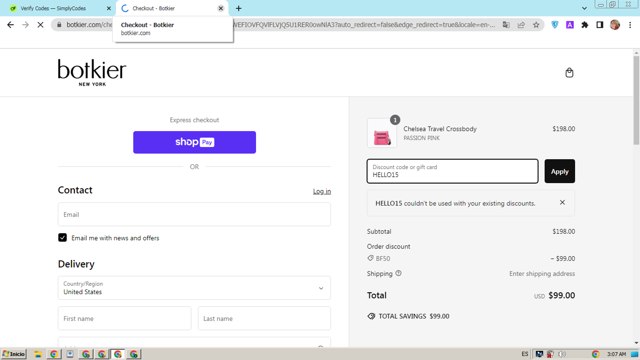Switch to the Verify Codes SimplyCodes tab
The height and width of the screenshot is (360, 640).
click(53, 8)
